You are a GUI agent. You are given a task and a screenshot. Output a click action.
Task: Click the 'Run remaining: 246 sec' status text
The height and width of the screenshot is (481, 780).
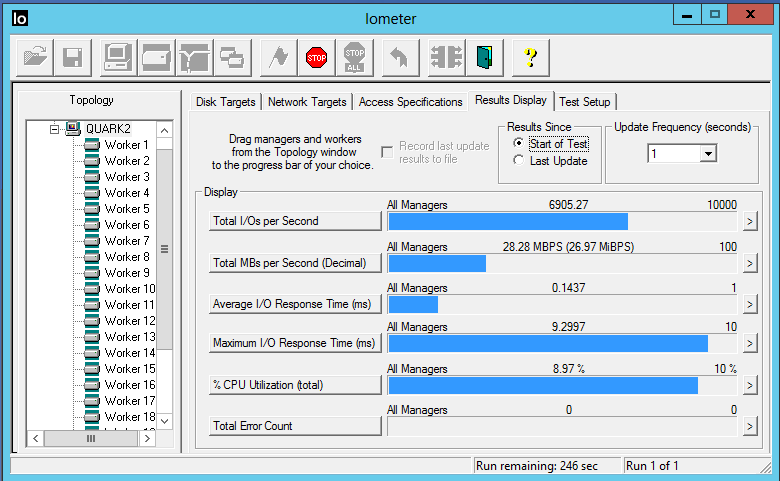pos(537,466)
